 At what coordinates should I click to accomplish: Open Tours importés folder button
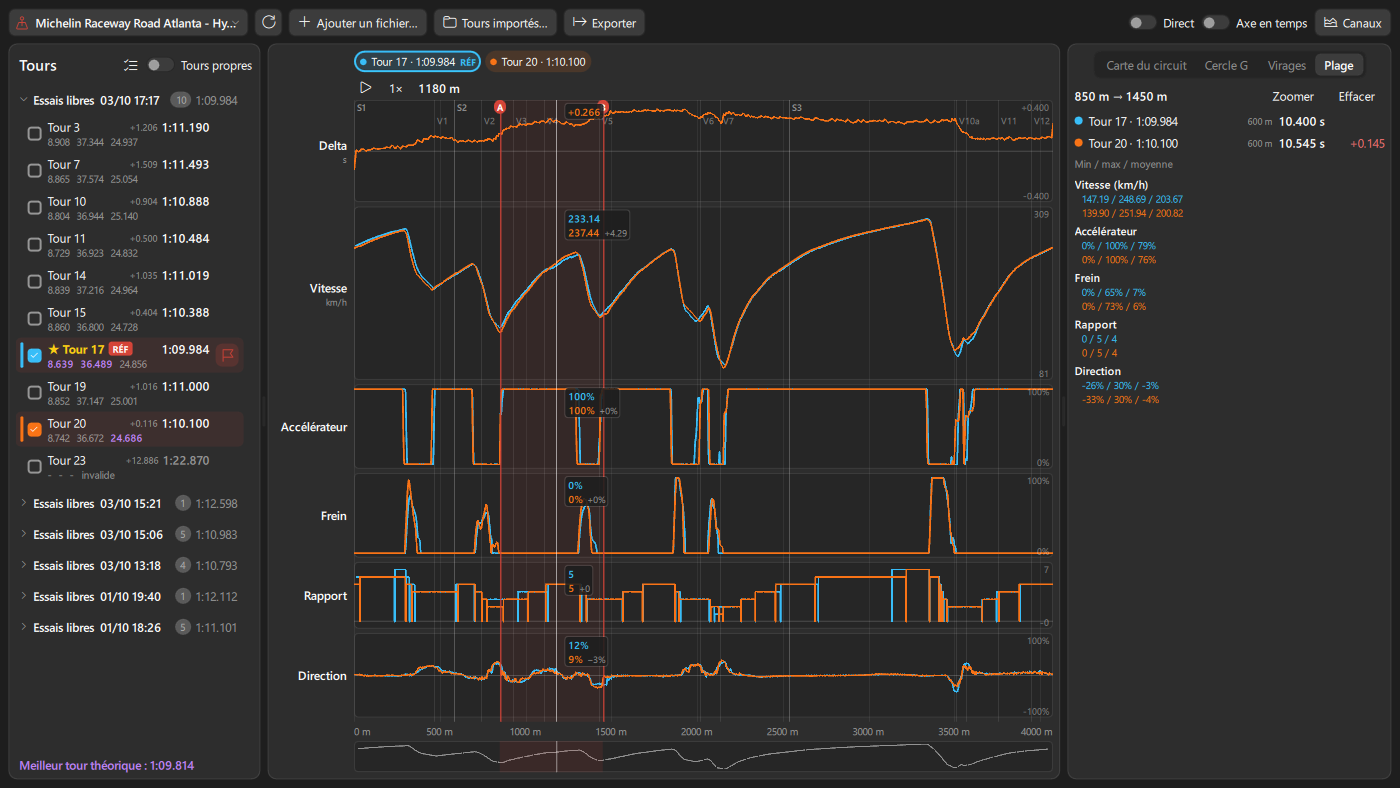495,22
